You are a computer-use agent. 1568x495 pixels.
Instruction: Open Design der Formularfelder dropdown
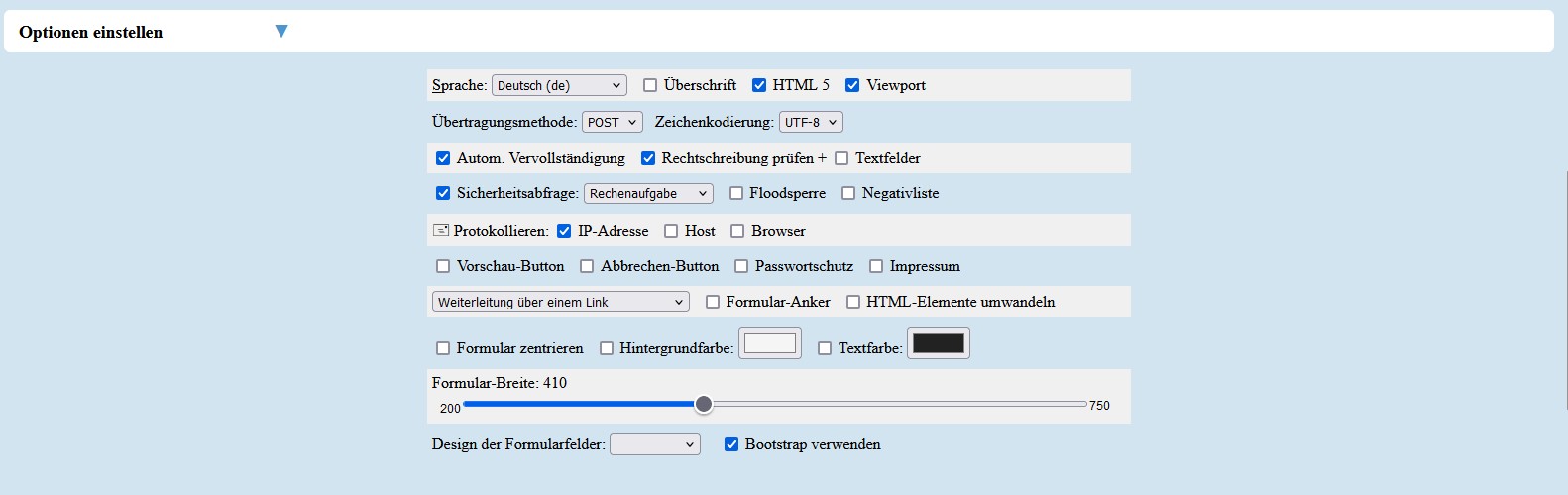click(654, 445)
